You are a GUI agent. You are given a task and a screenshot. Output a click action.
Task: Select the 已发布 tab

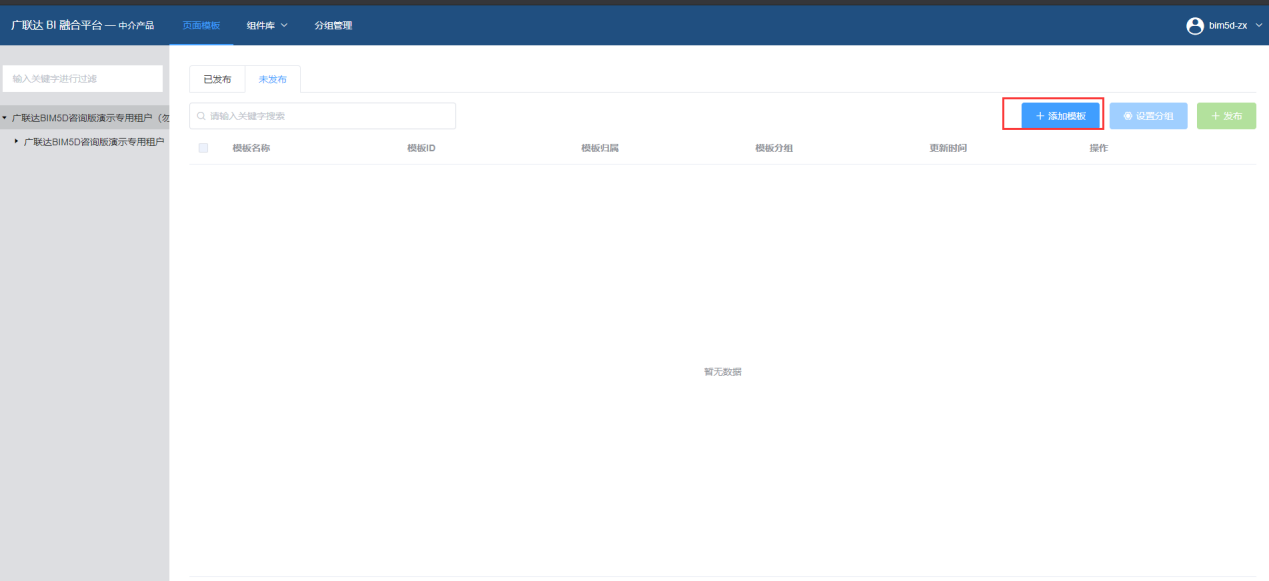[x=217, y=79]
